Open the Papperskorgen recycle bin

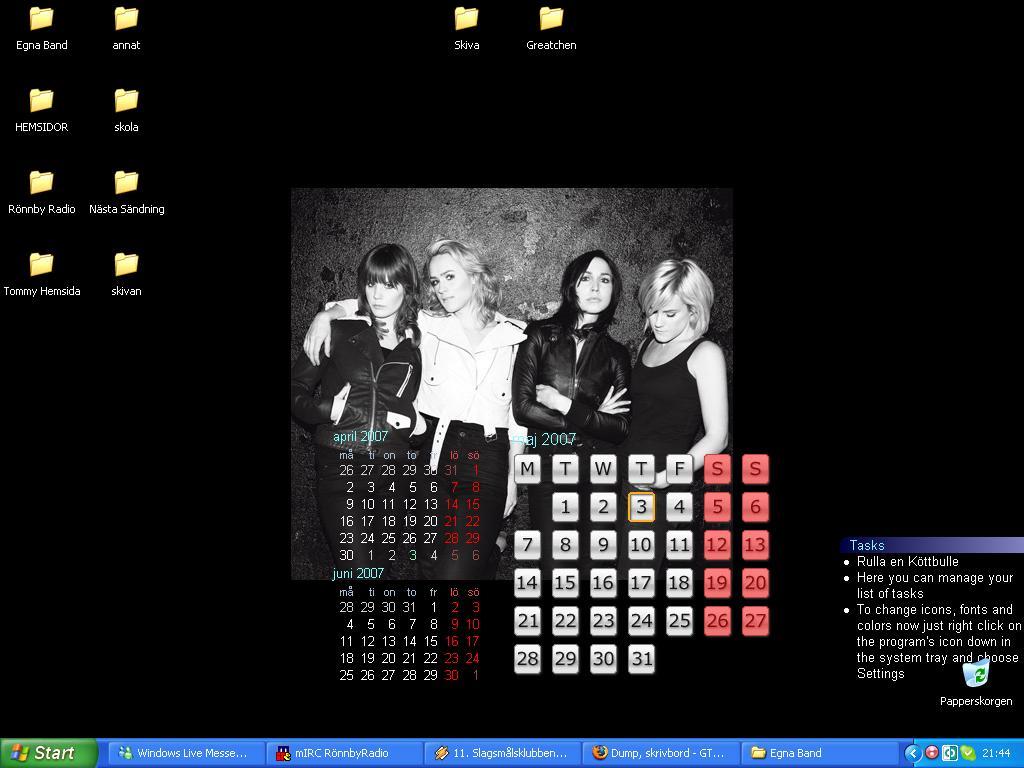[x=975, y=675]
